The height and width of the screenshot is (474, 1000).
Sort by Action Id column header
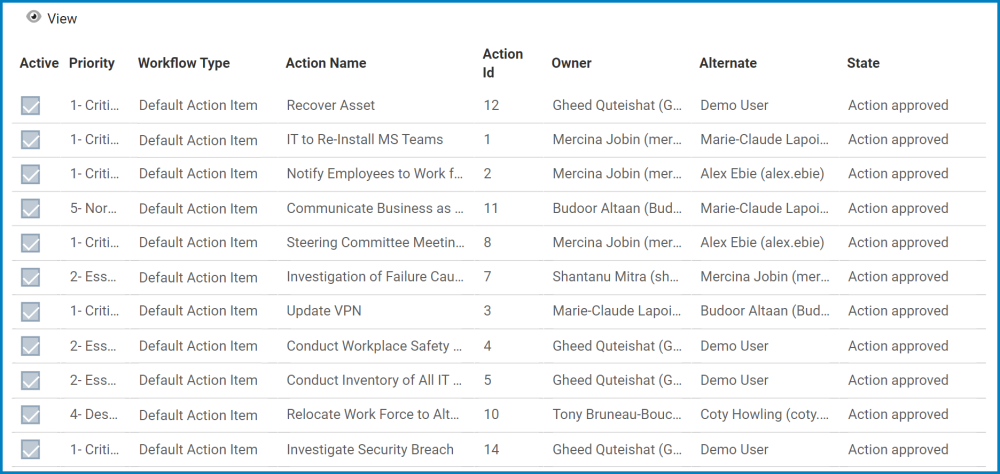pyautogui.click(x=502, y=63)
